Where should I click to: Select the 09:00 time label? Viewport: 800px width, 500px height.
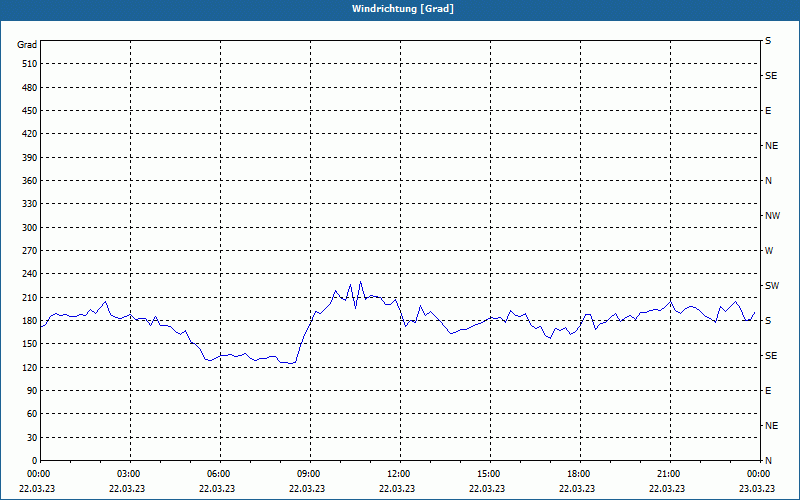308,474
